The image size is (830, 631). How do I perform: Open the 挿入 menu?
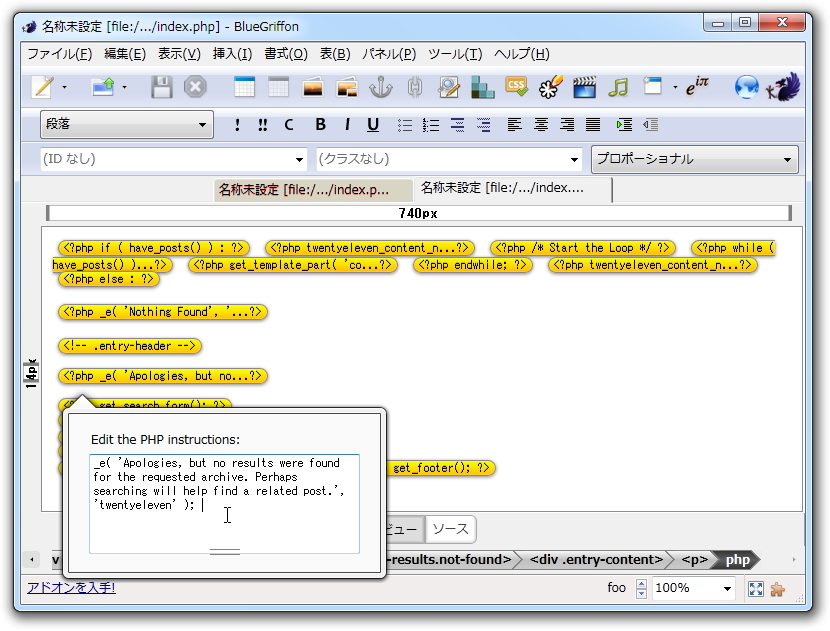click(x=232, y=54)
